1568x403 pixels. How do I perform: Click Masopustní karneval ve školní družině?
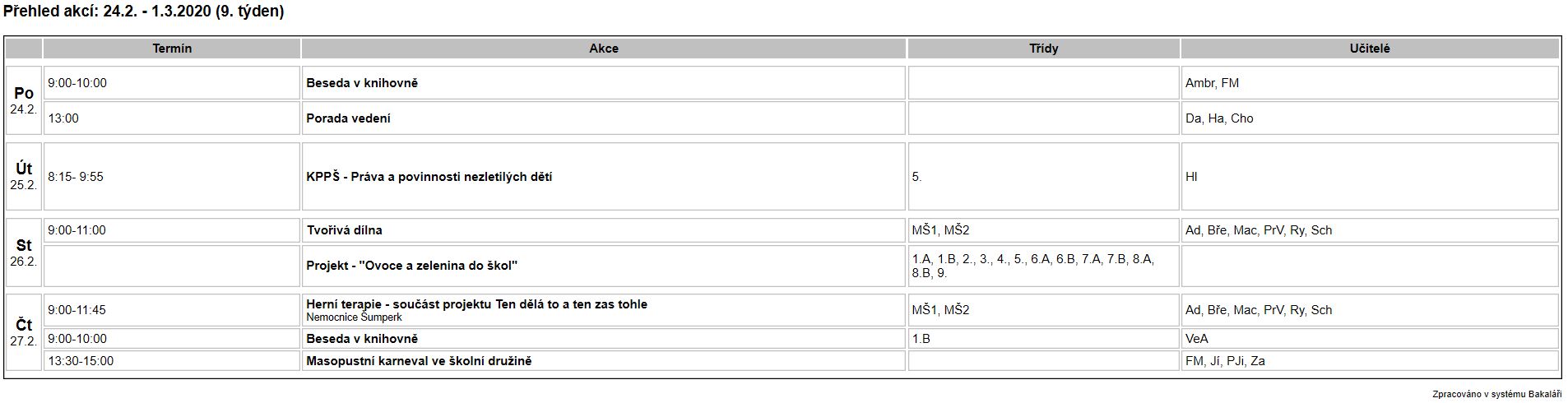point(419,361)
